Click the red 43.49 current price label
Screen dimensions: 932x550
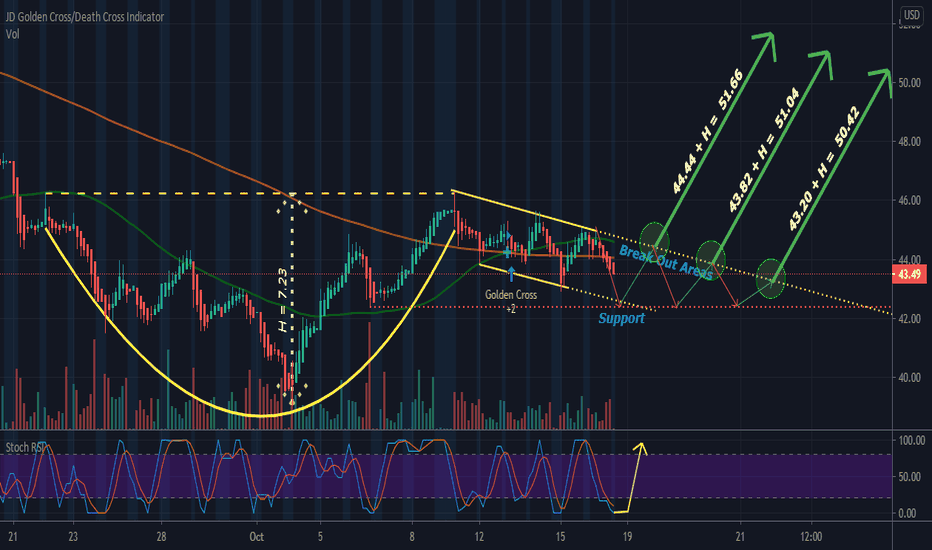pos(909,274)
